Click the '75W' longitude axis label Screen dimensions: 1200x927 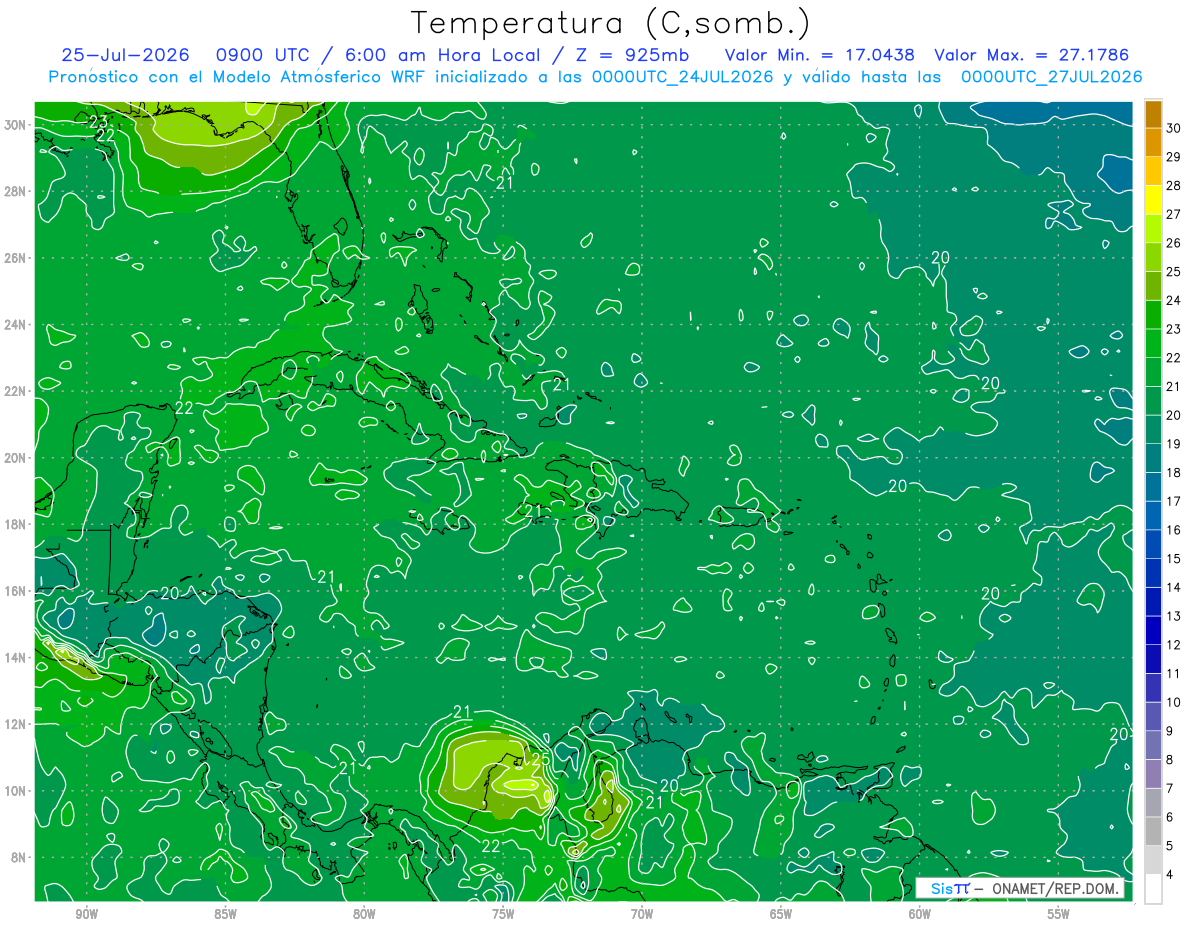tap(503, 915)
